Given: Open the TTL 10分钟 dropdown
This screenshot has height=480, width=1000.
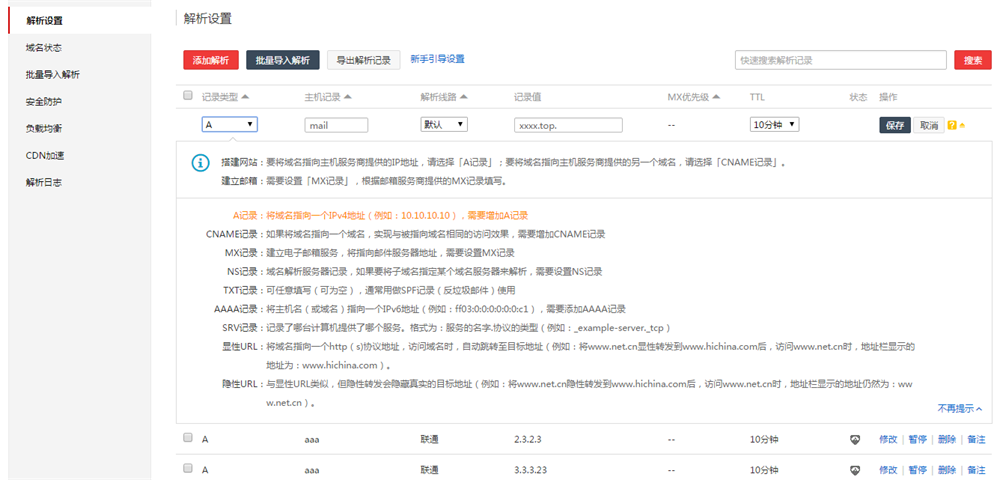Looking at the screenshot, I should [774, 125].
